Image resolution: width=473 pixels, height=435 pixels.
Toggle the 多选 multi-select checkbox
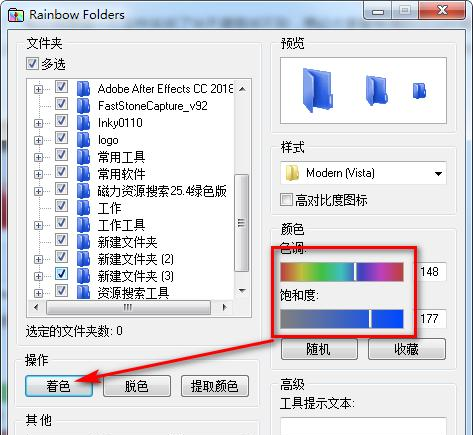point(32,63)
